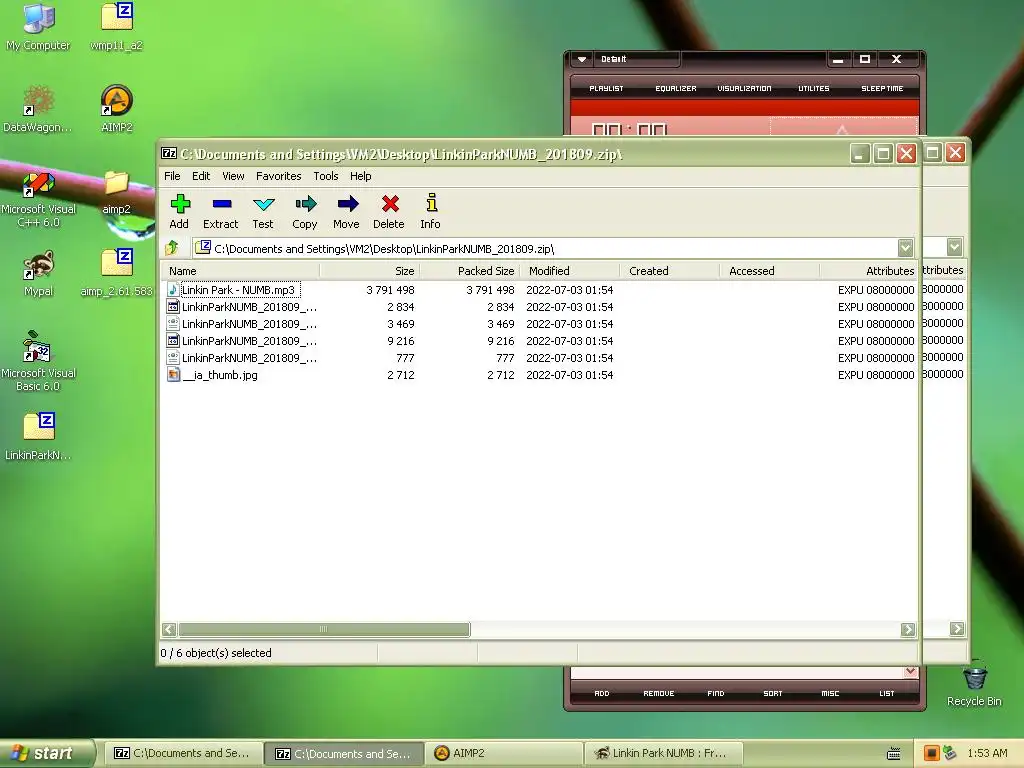Select the Mypal browser shortcut

click(38, 273)
